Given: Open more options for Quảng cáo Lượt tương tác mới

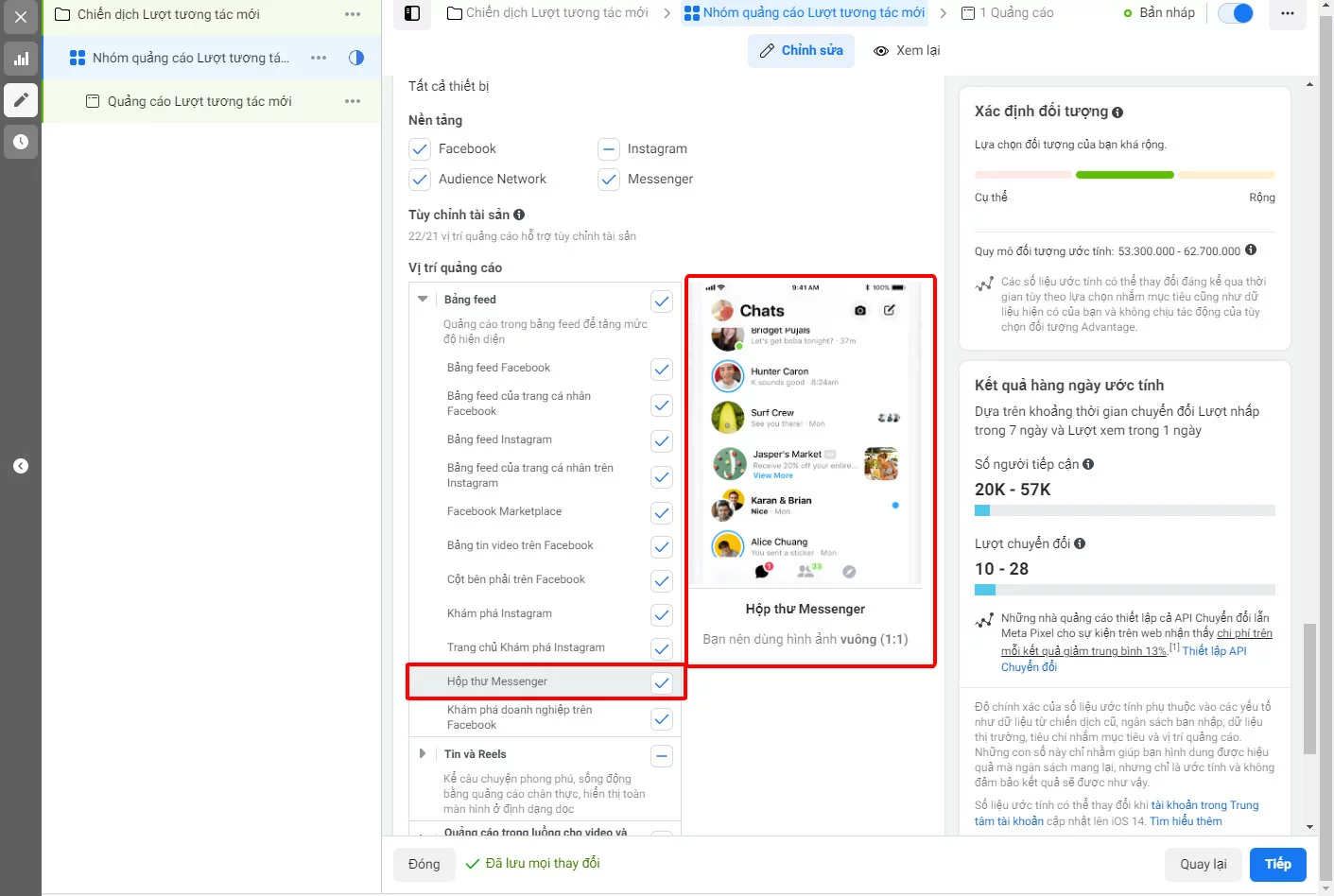Looking at the screenshot, I should [x=353, y=101].
